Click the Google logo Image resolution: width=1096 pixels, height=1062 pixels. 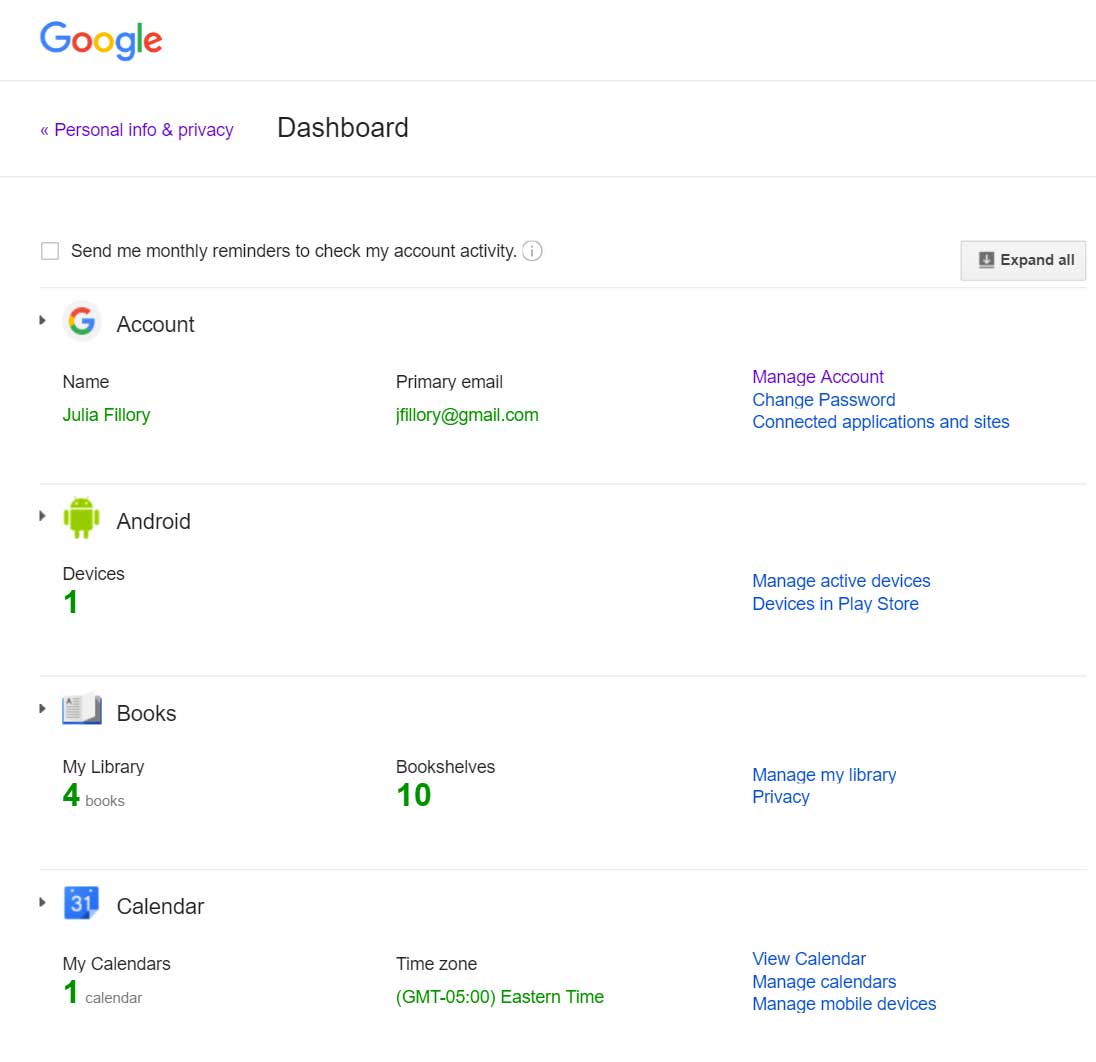click(100, 40)
